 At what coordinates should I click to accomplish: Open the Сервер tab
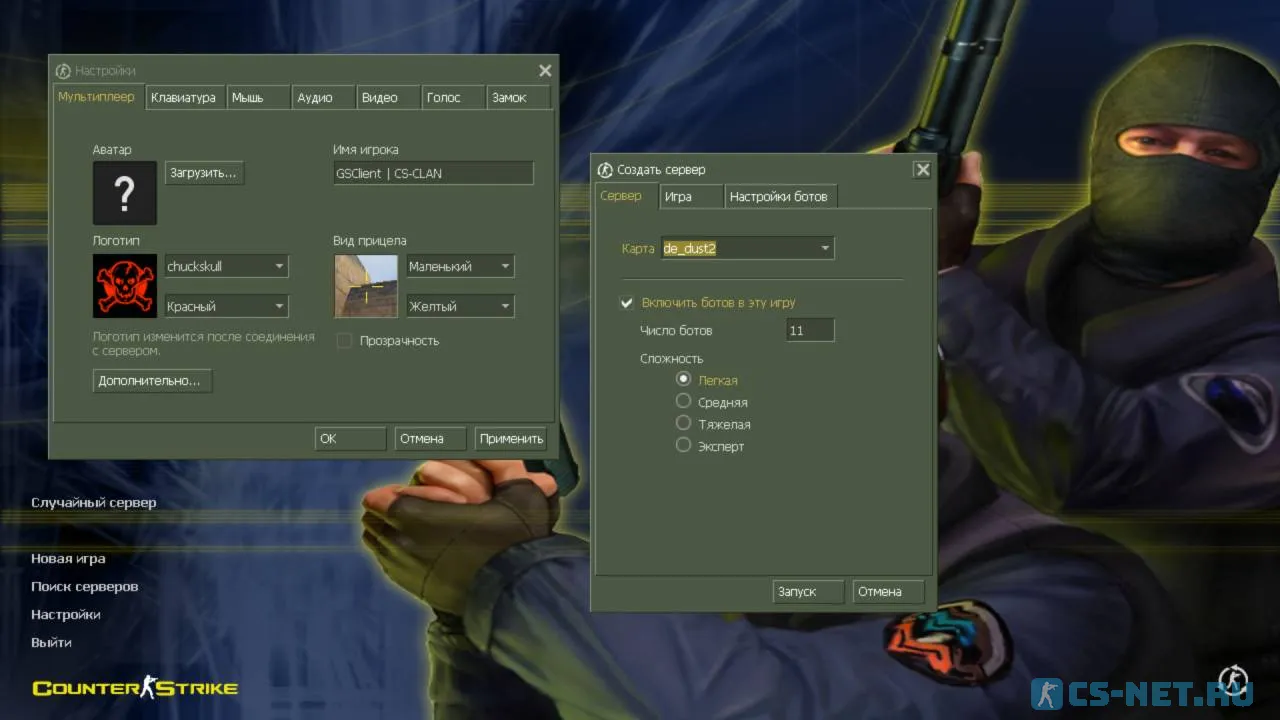[626, 196]
